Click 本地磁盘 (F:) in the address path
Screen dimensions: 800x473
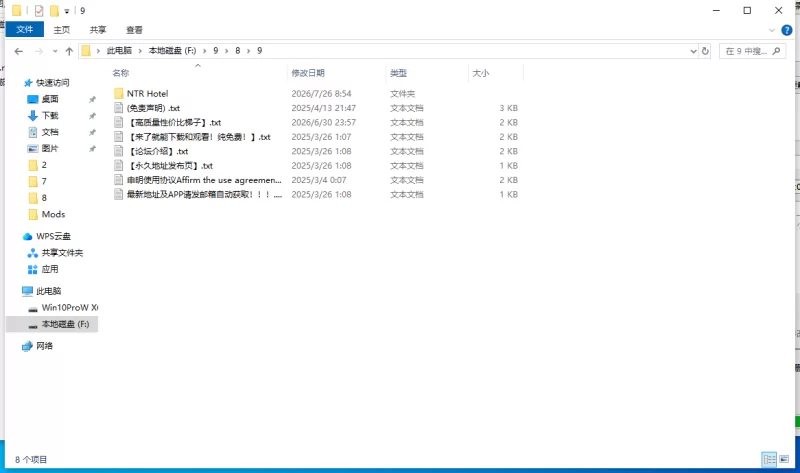(x=172, y=51)
